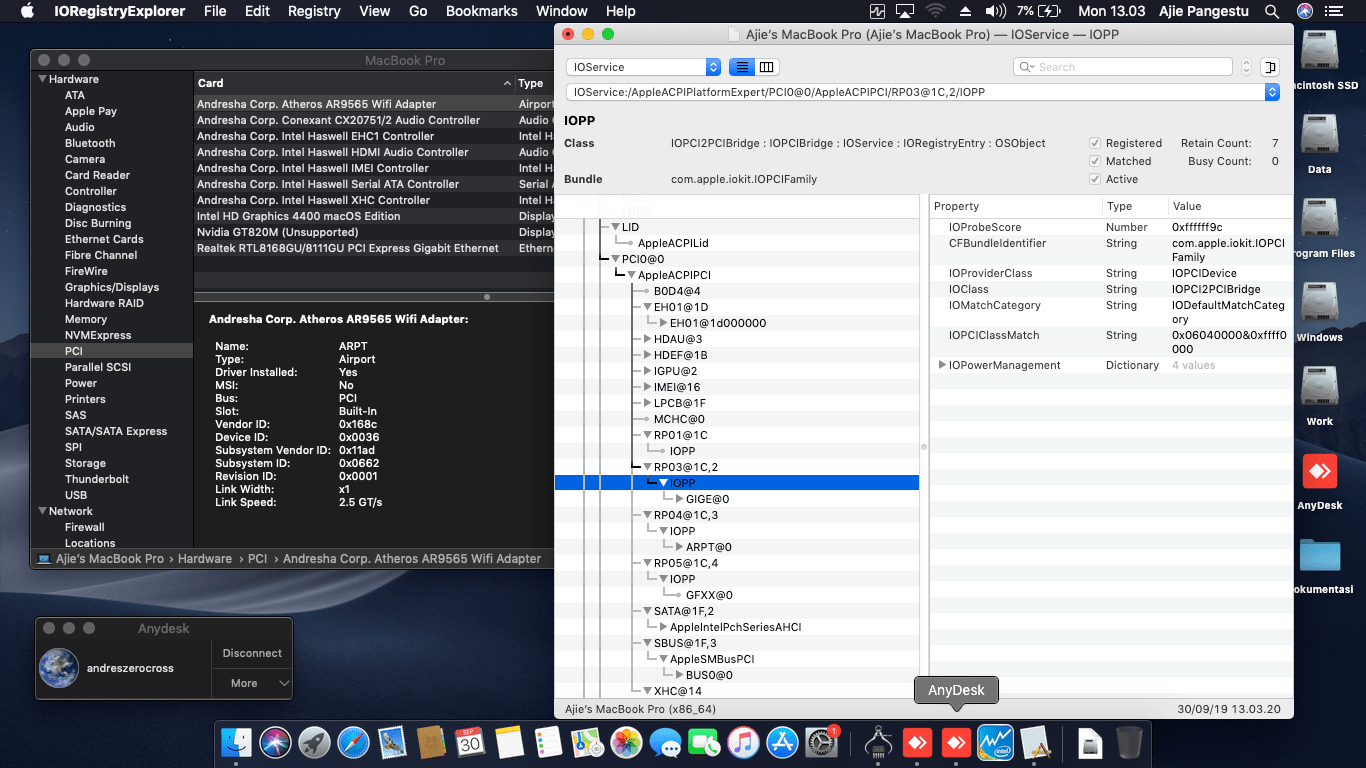Open the View menu
The width and height of the screenshot is (1366, 768).
point(375,11)
